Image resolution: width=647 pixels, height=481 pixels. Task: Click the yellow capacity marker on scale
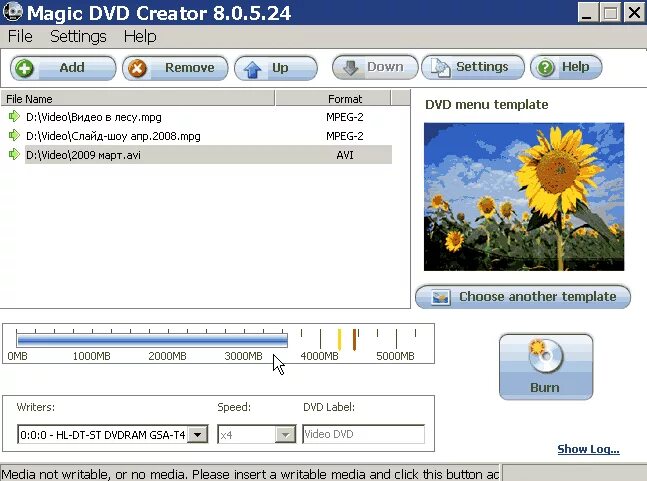point(339,339)
